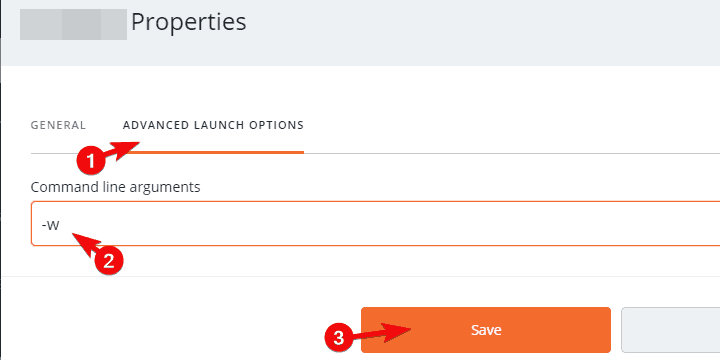Click the gray tab divider line right side
720x360 pixels.
(x=512, y=153)
